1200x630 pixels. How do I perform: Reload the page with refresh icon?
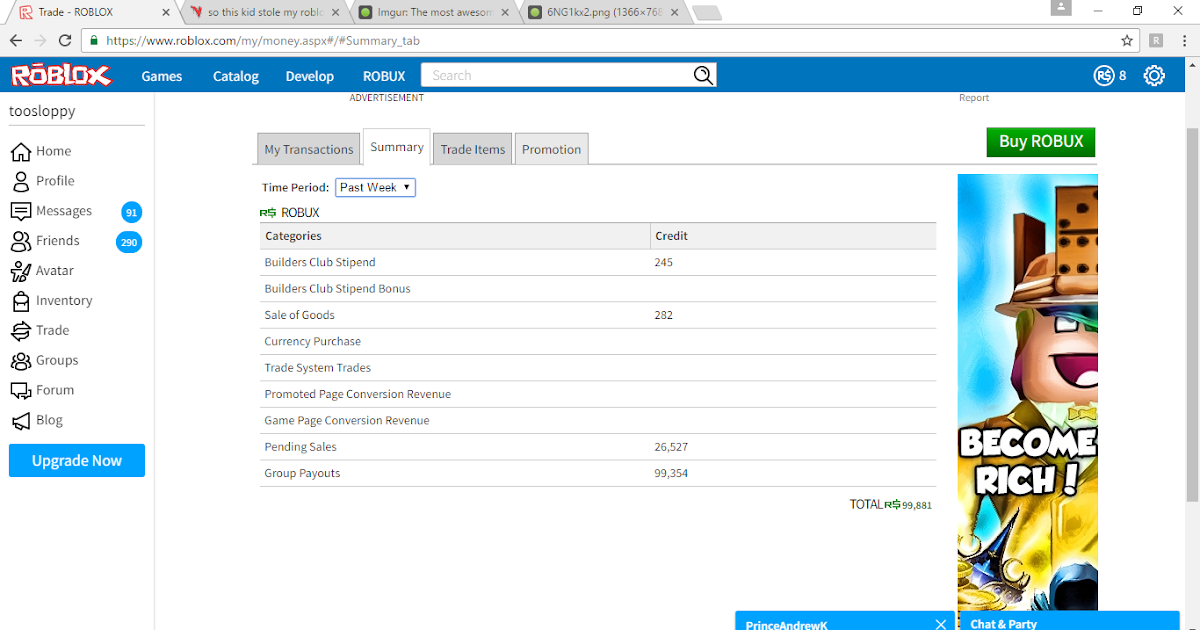pyautogui.click(x=65, y=41)
